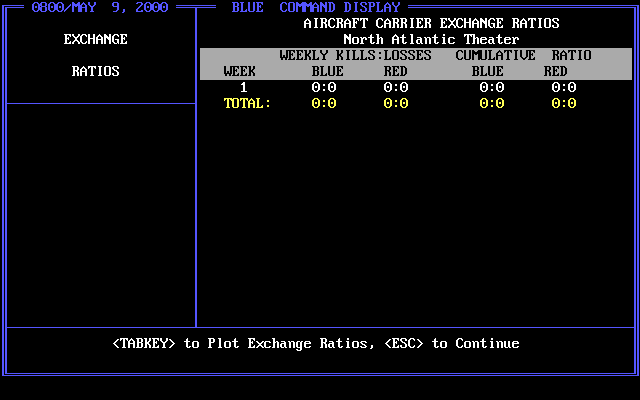Click week 1 weekly RED value 0:0
Image resolution: width=640 pixels, height=400 pixels.
(396, 87)
